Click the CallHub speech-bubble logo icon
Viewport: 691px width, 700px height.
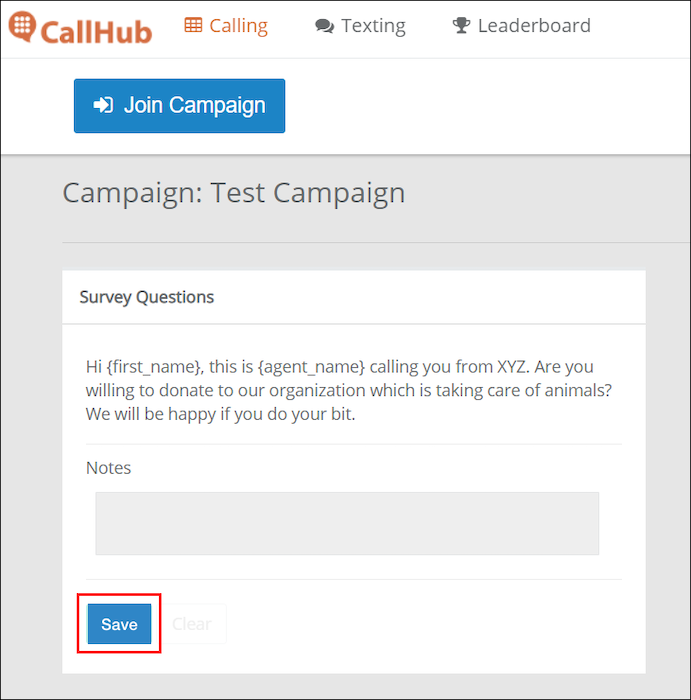tap(22, 26)
